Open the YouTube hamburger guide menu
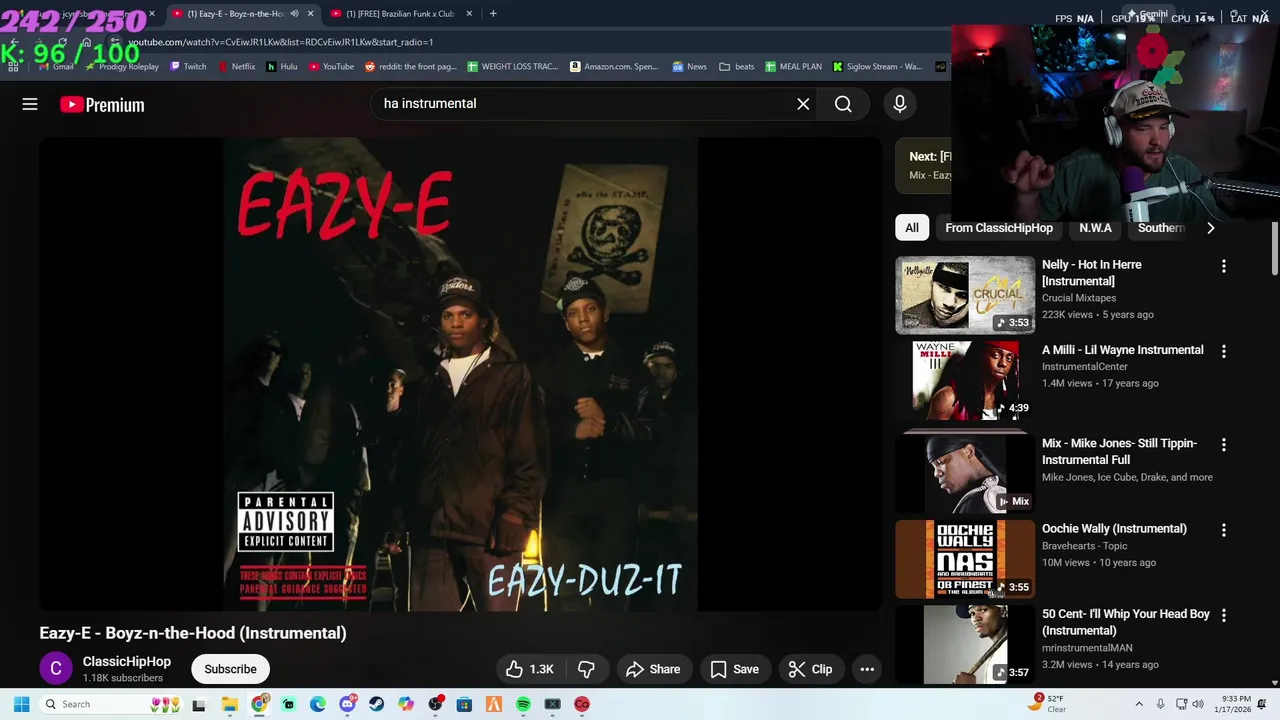1280x720 pixels. click(x=30, y=104)
